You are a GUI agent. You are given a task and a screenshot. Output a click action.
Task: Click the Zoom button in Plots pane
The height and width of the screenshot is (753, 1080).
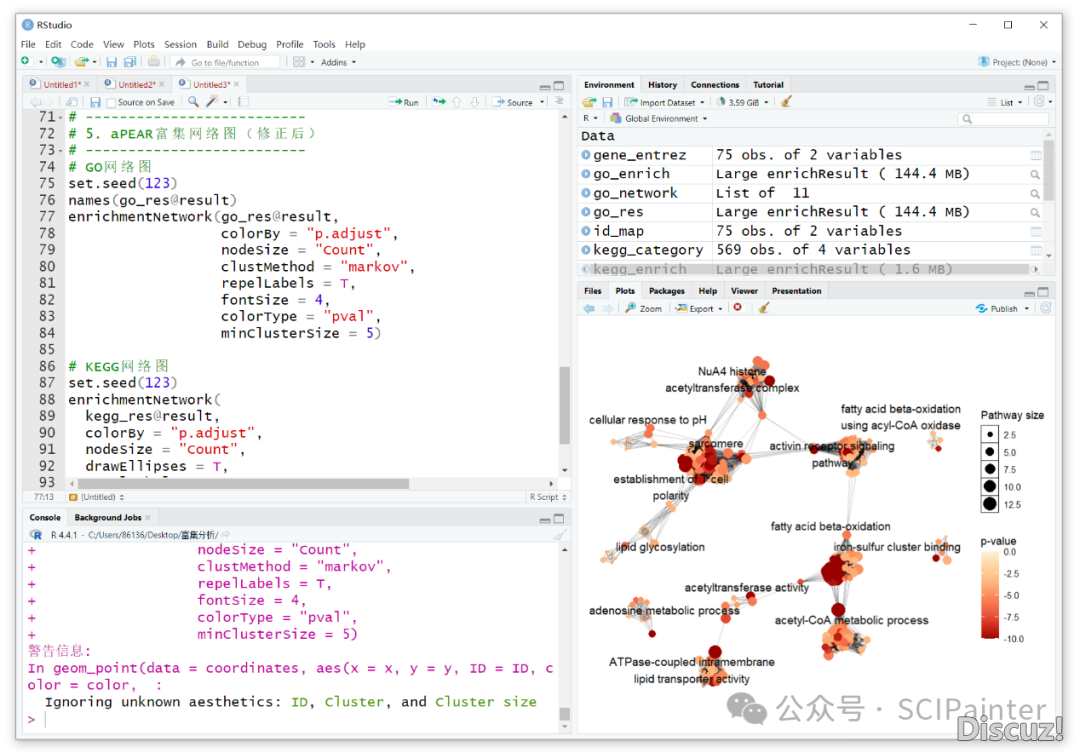click(x=643, y=309)
